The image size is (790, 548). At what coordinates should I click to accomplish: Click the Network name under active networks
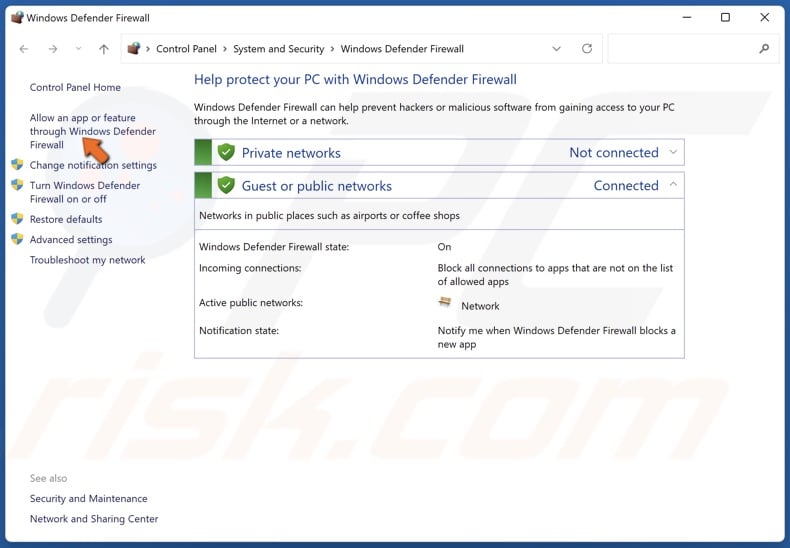tap(480, 306)
